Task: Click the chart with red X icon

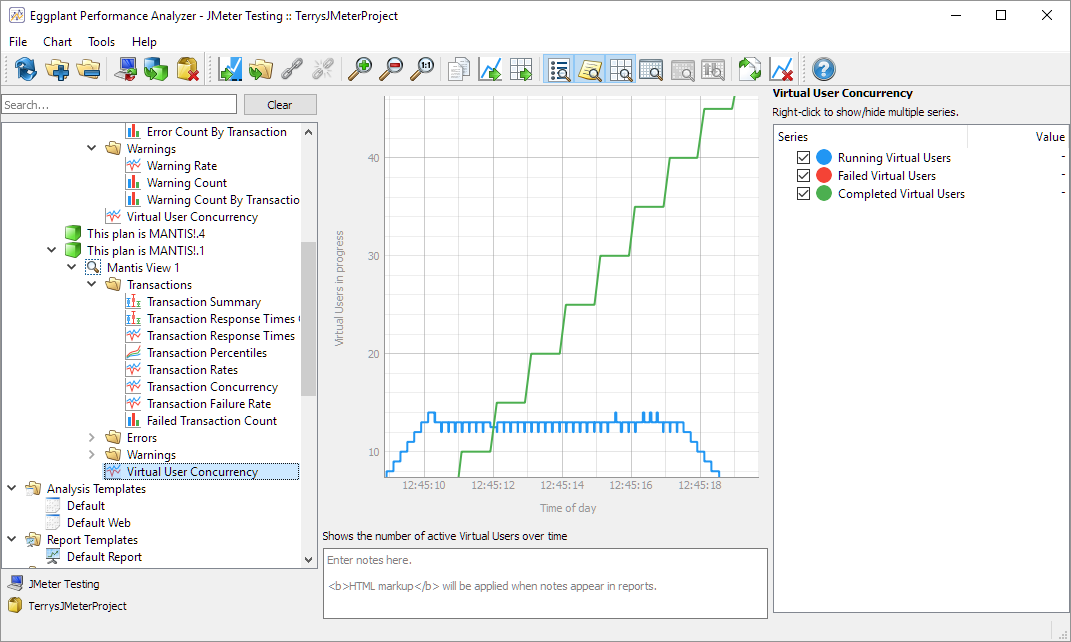Action: coord(782,69)
